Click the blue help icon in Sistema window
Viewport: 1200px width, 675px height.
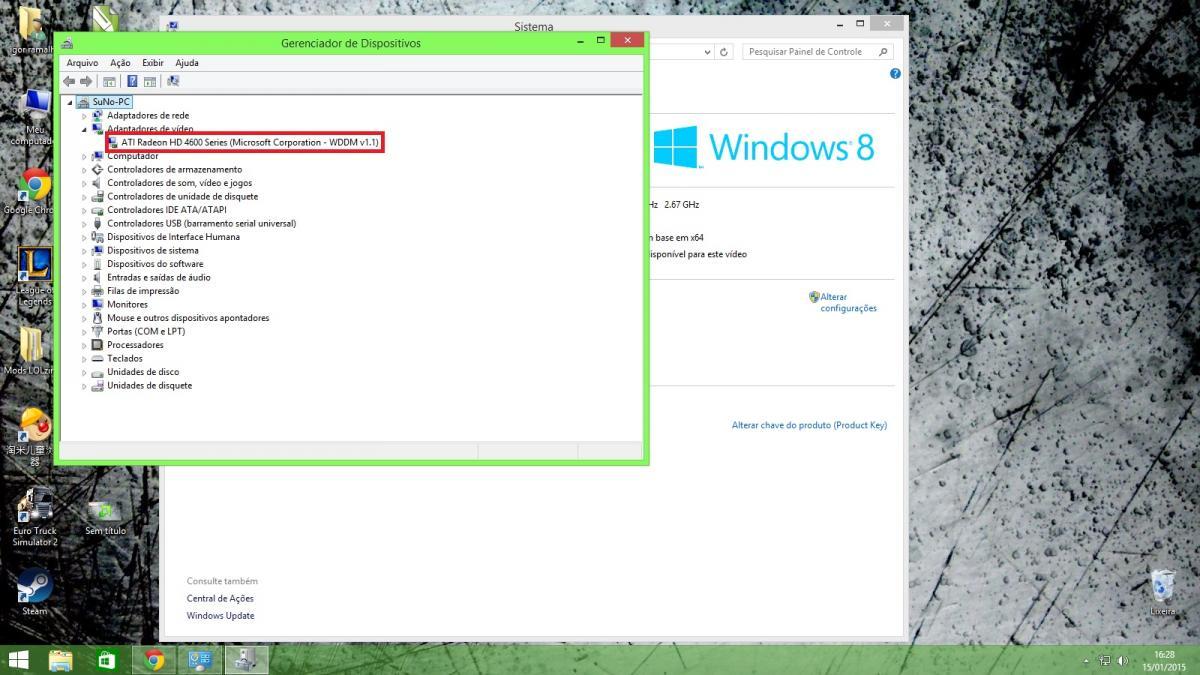(x=895, y=74)
